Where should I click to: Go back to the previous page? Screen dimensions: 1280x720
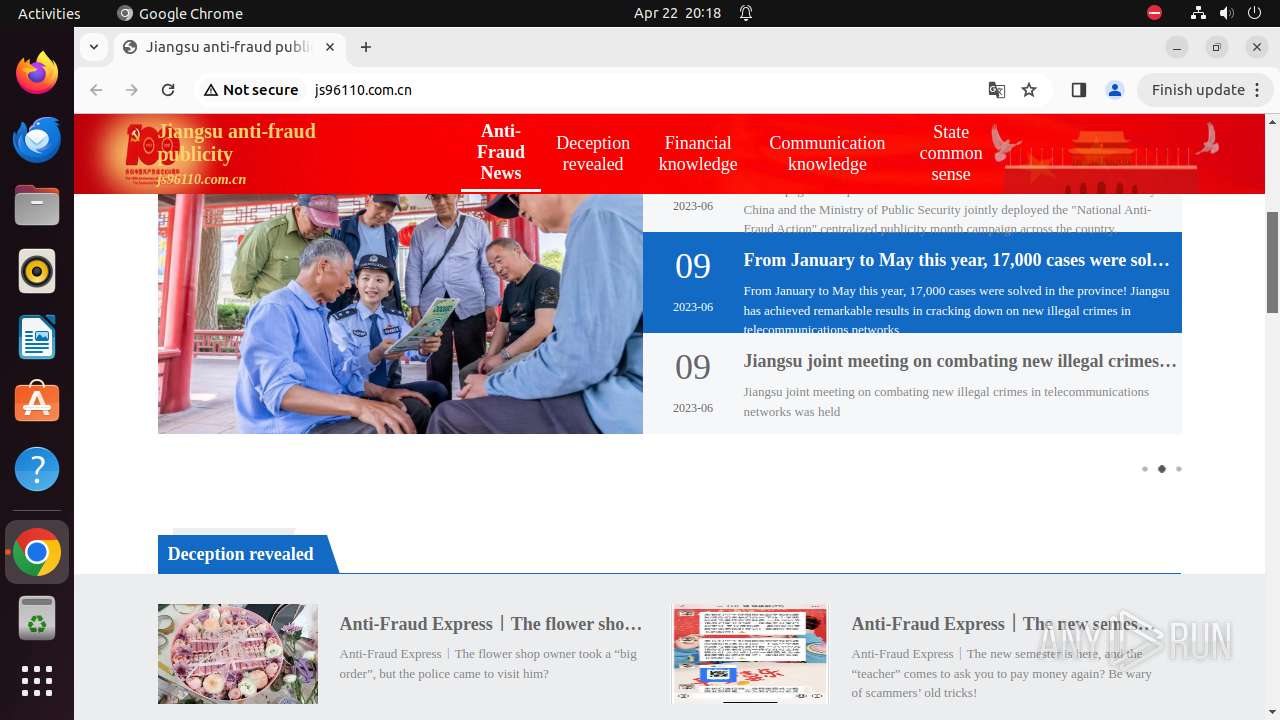tap(96, 90)
